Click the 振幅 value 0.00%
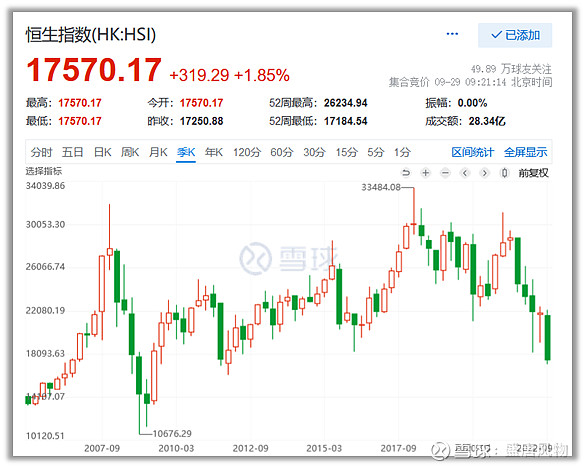585x468 pixels. [472, 103]
